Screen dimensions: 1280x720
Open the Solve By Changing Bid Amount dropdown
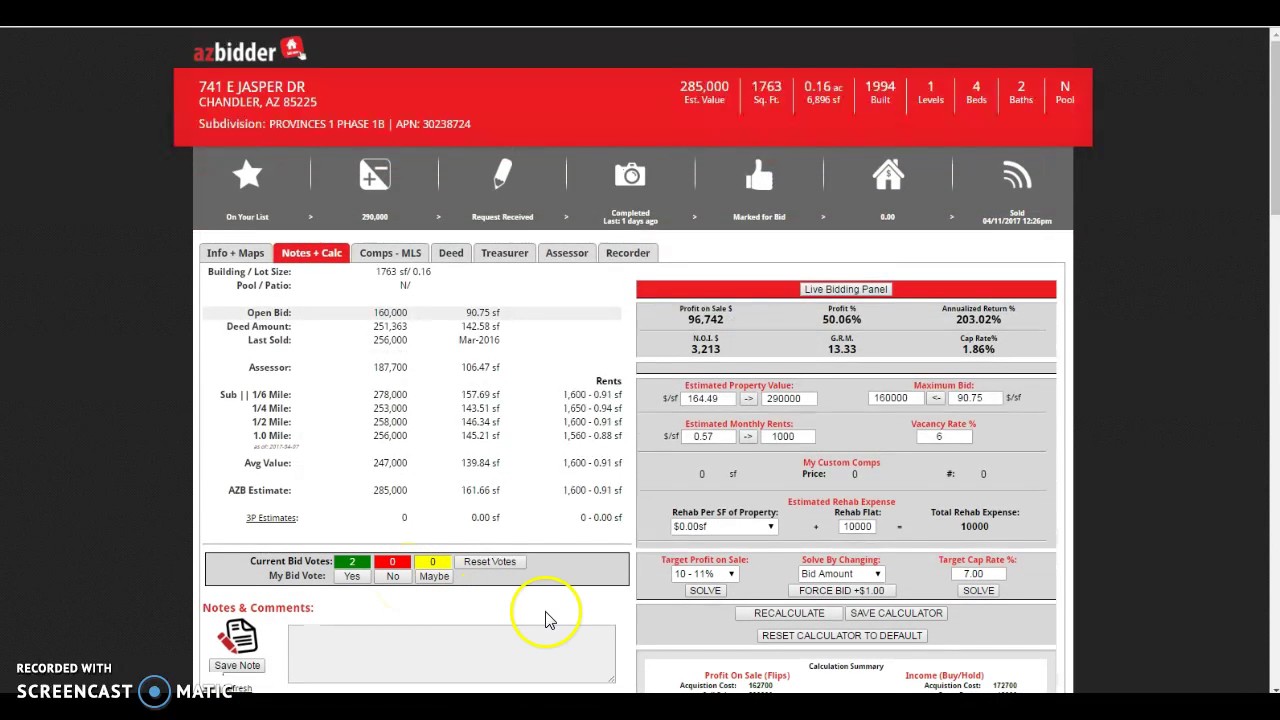841,574
